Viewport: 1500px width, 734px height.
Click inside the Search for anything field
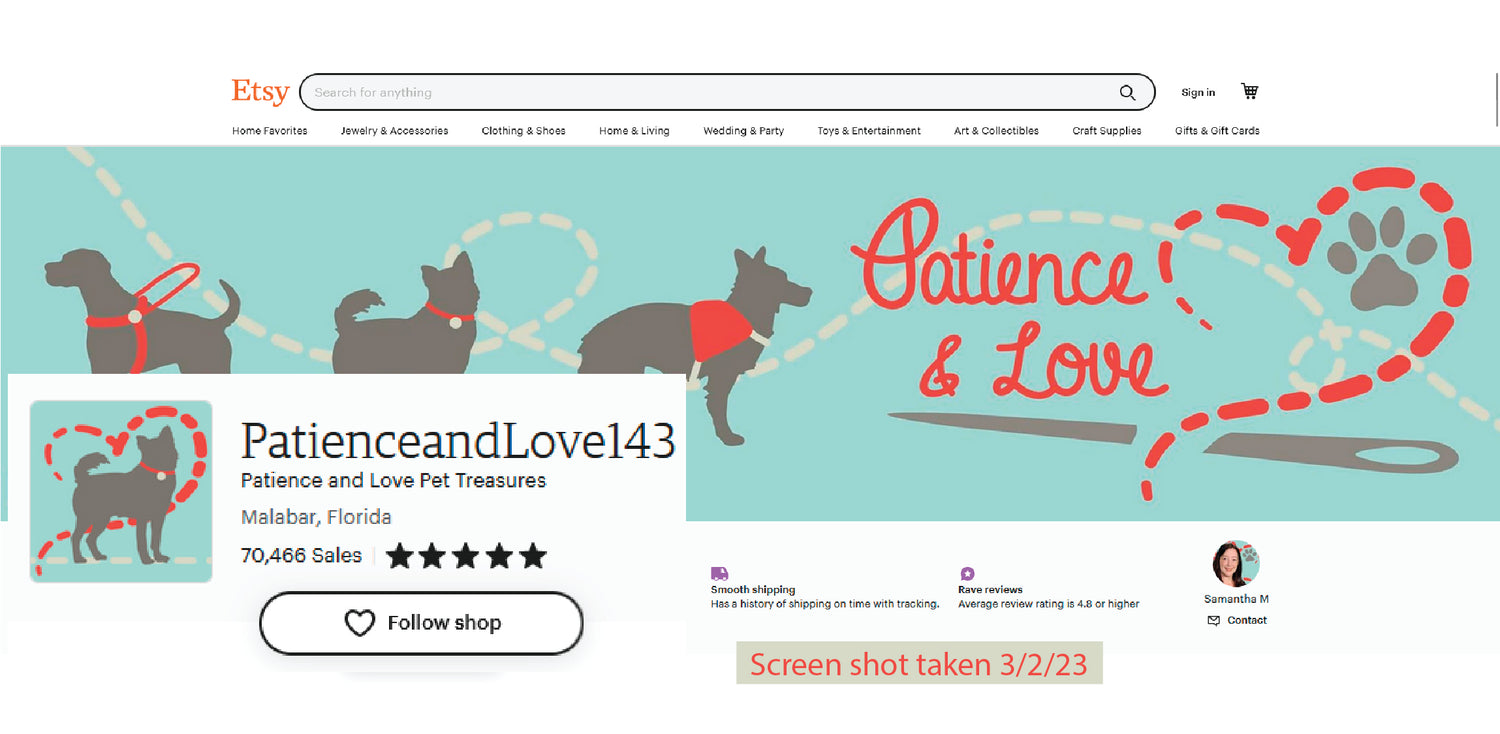(700, 92)
